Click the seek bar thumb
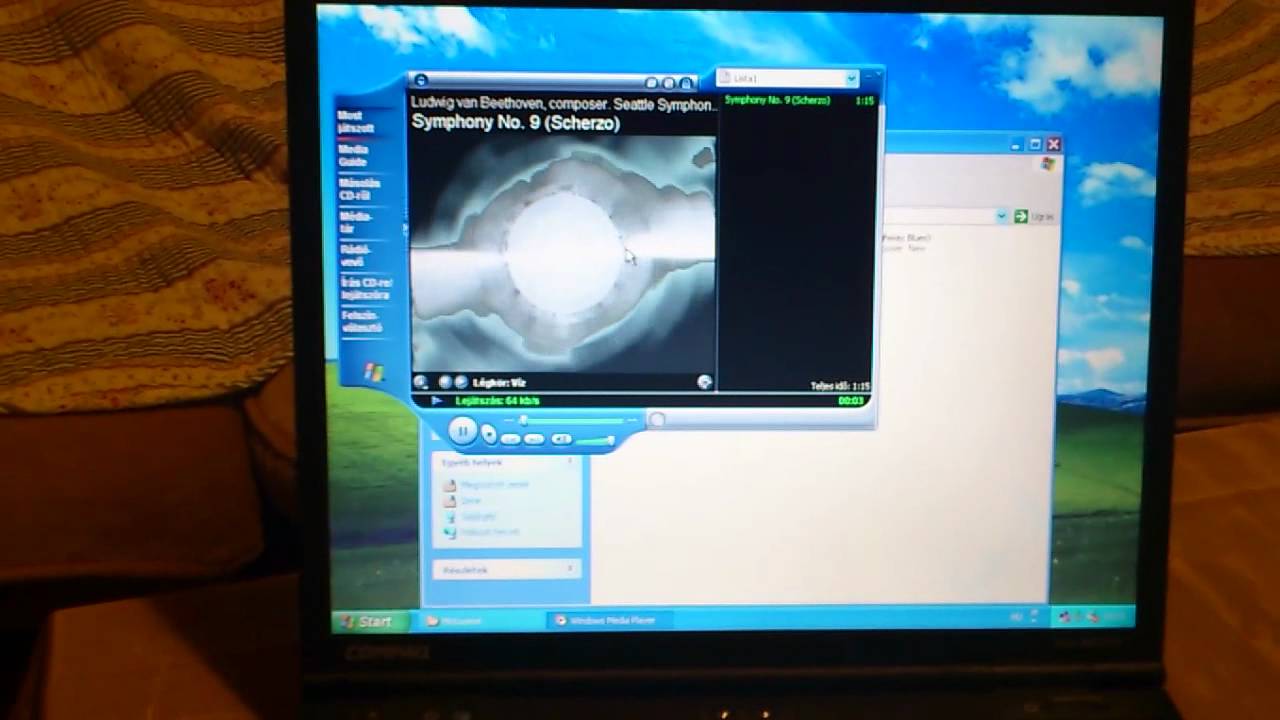This screenshot has width=1280, height=720. click(523, 420)
